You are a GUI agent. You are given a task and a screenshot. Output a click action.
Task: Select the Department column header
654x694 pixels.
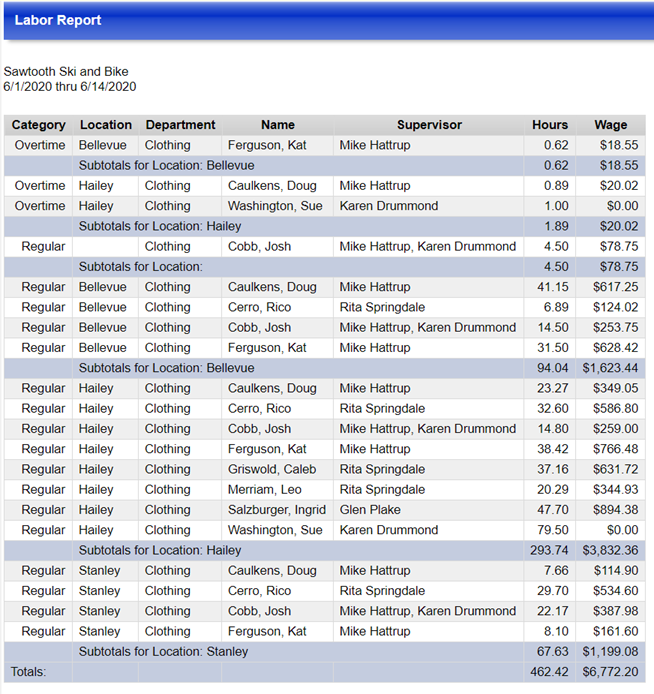[x=180, y=125]
